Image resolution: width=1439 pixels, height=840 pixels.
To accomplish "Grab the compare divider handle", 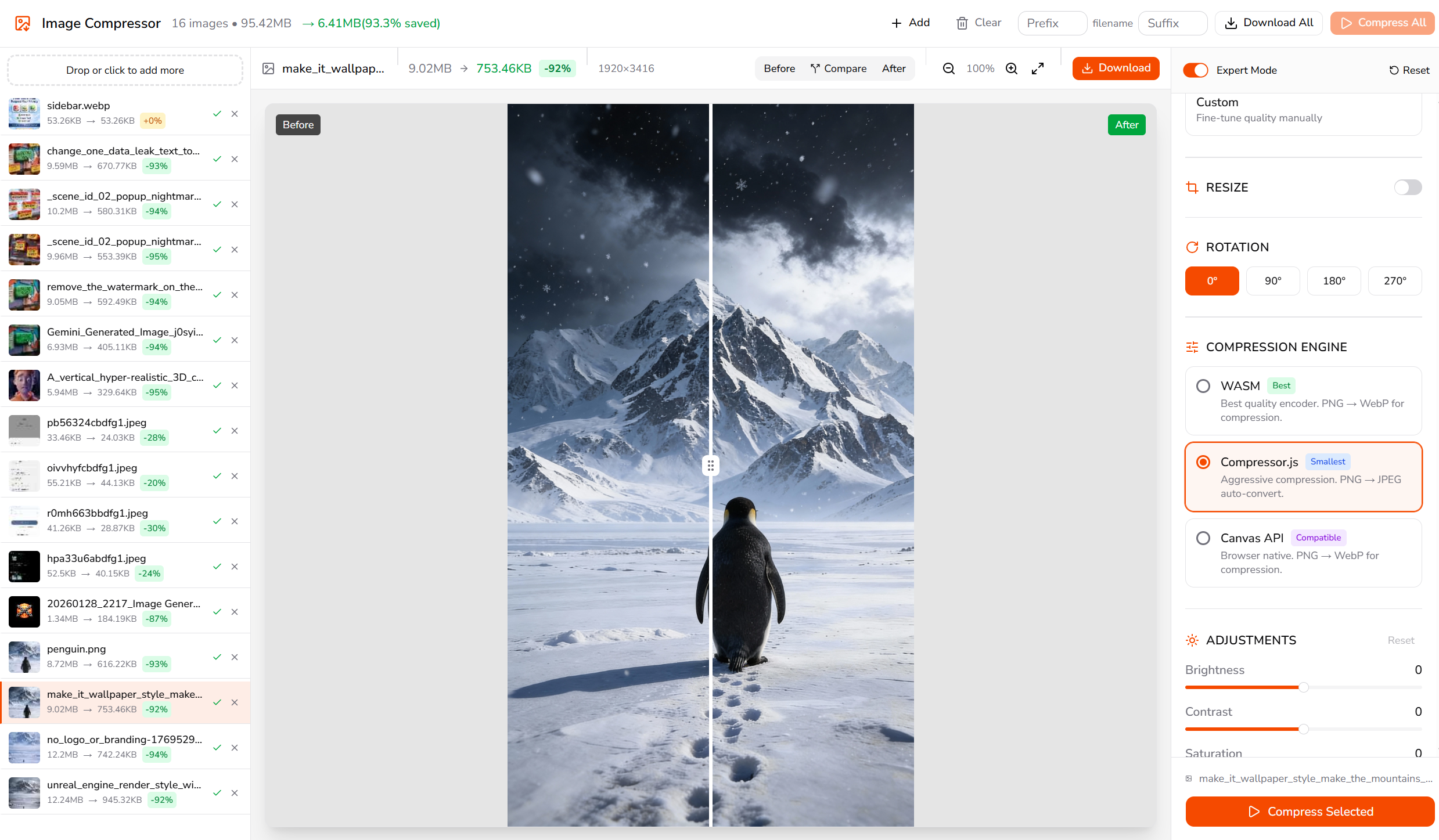I will pyautogui.click(x=711, y=466).
